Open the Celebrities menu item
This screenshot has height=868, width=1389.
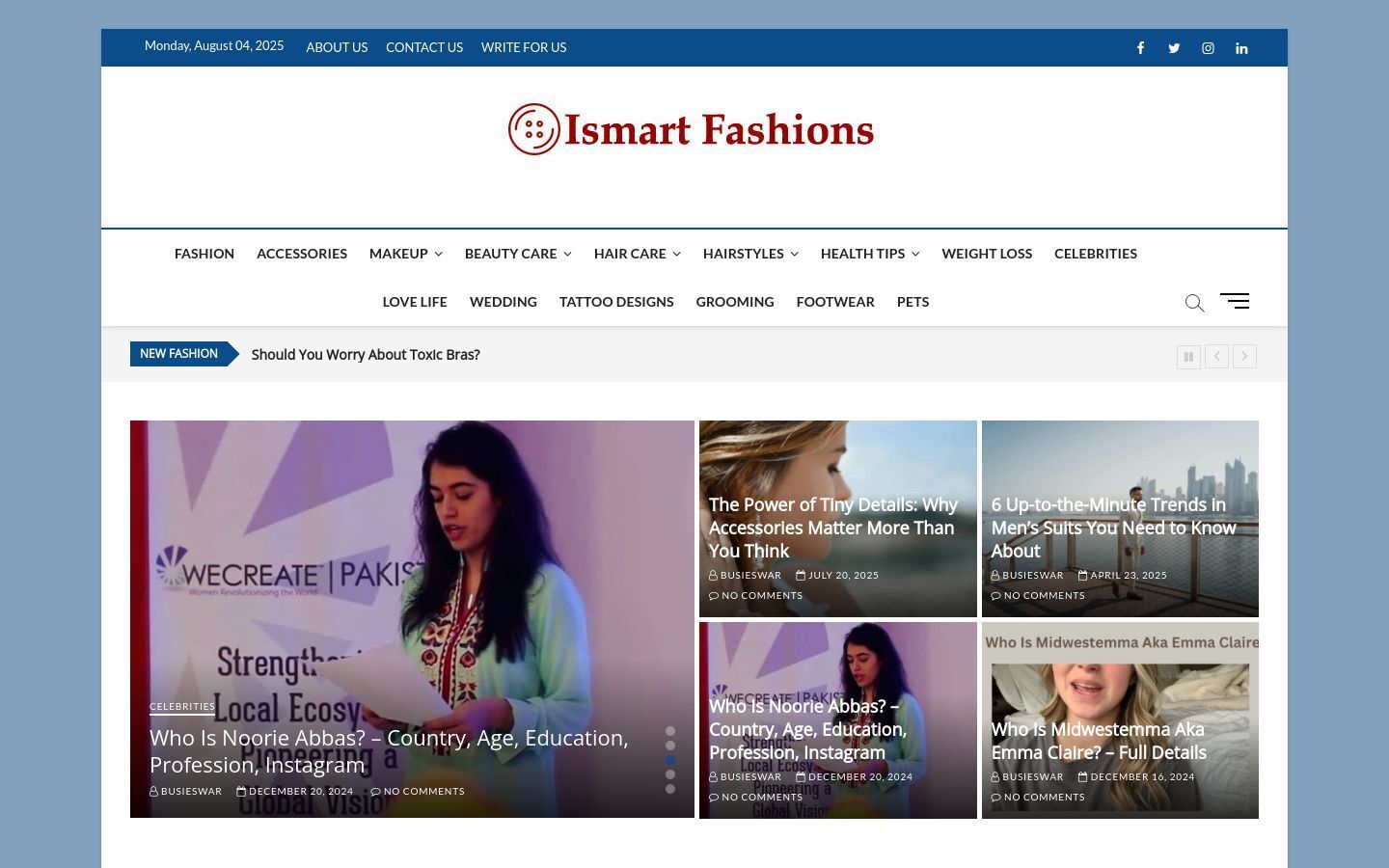tap(1096, 254)
